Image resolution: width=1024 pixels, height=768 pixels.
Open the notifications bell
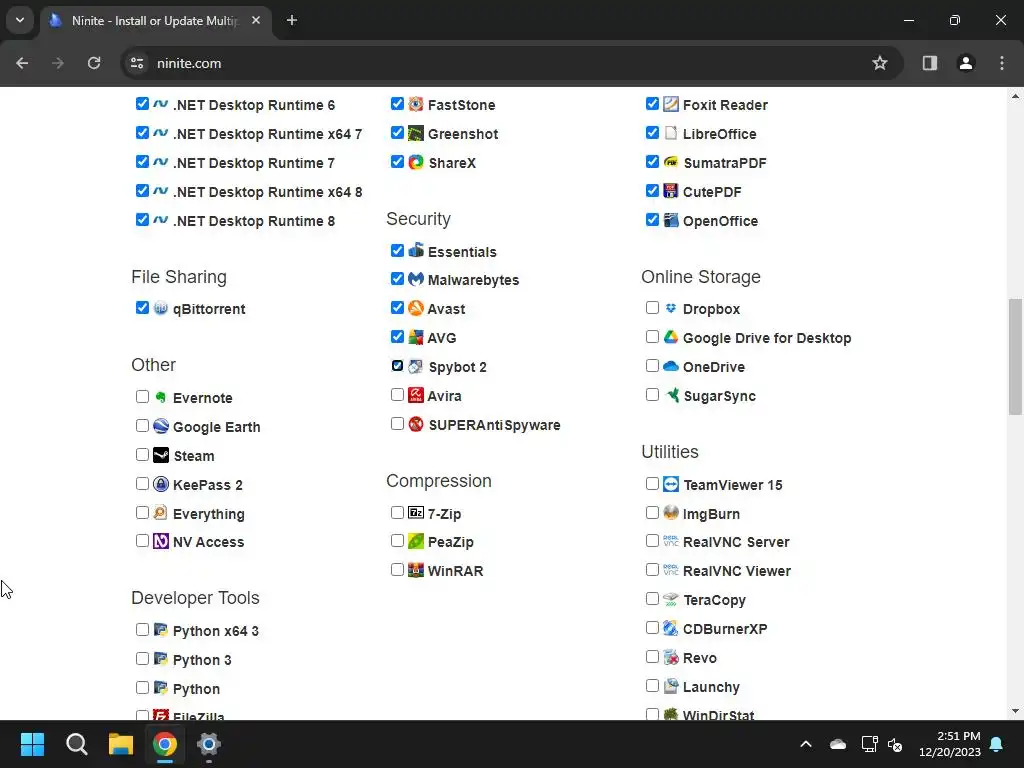click(997, 744)
